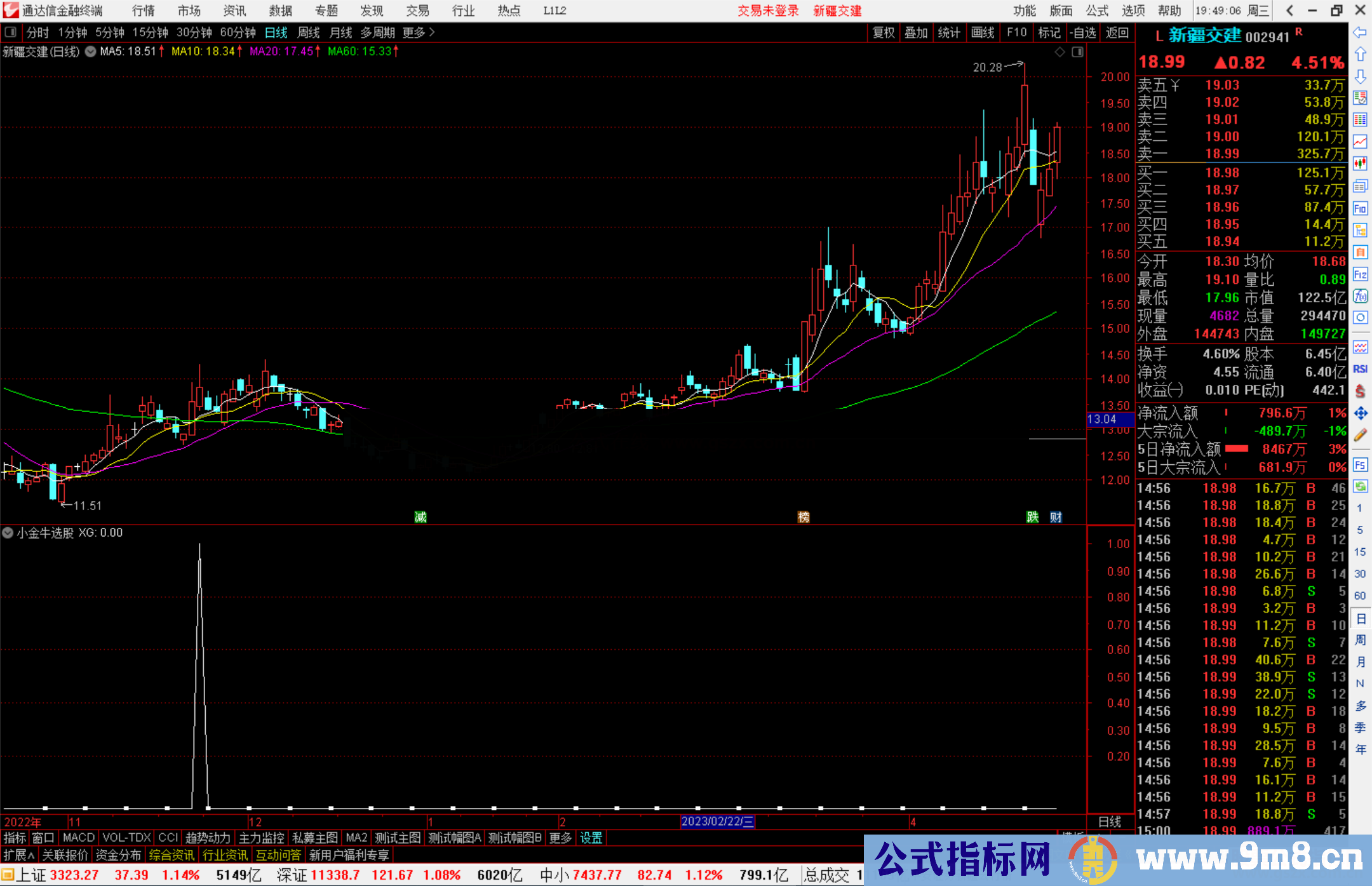Toggle the MA indicator circle next to 新疆交建(日线)
1372x886 pixels.
click(90, 51)
